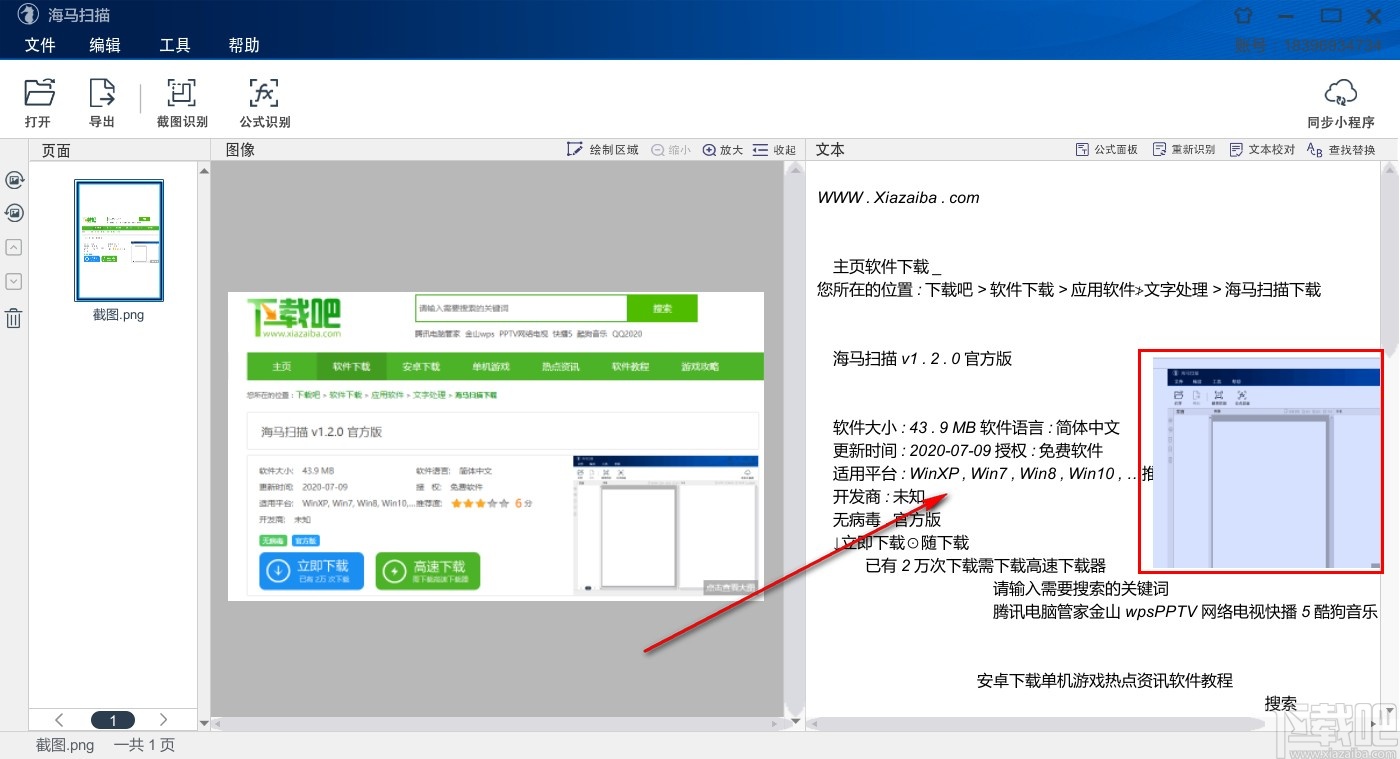The height and width of the screenshot is (759, 1400).
Task: Click 放大 zoom in tool
Action: click(723, 150)
